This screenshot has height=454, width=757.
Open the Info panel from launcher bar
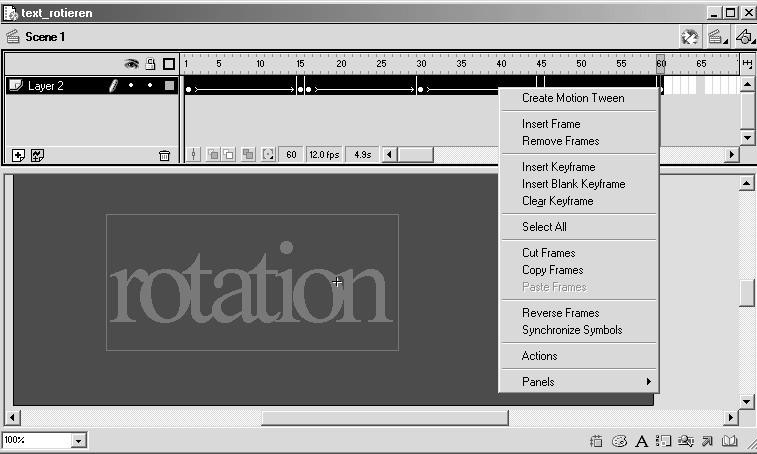click(x=596, y=440)
